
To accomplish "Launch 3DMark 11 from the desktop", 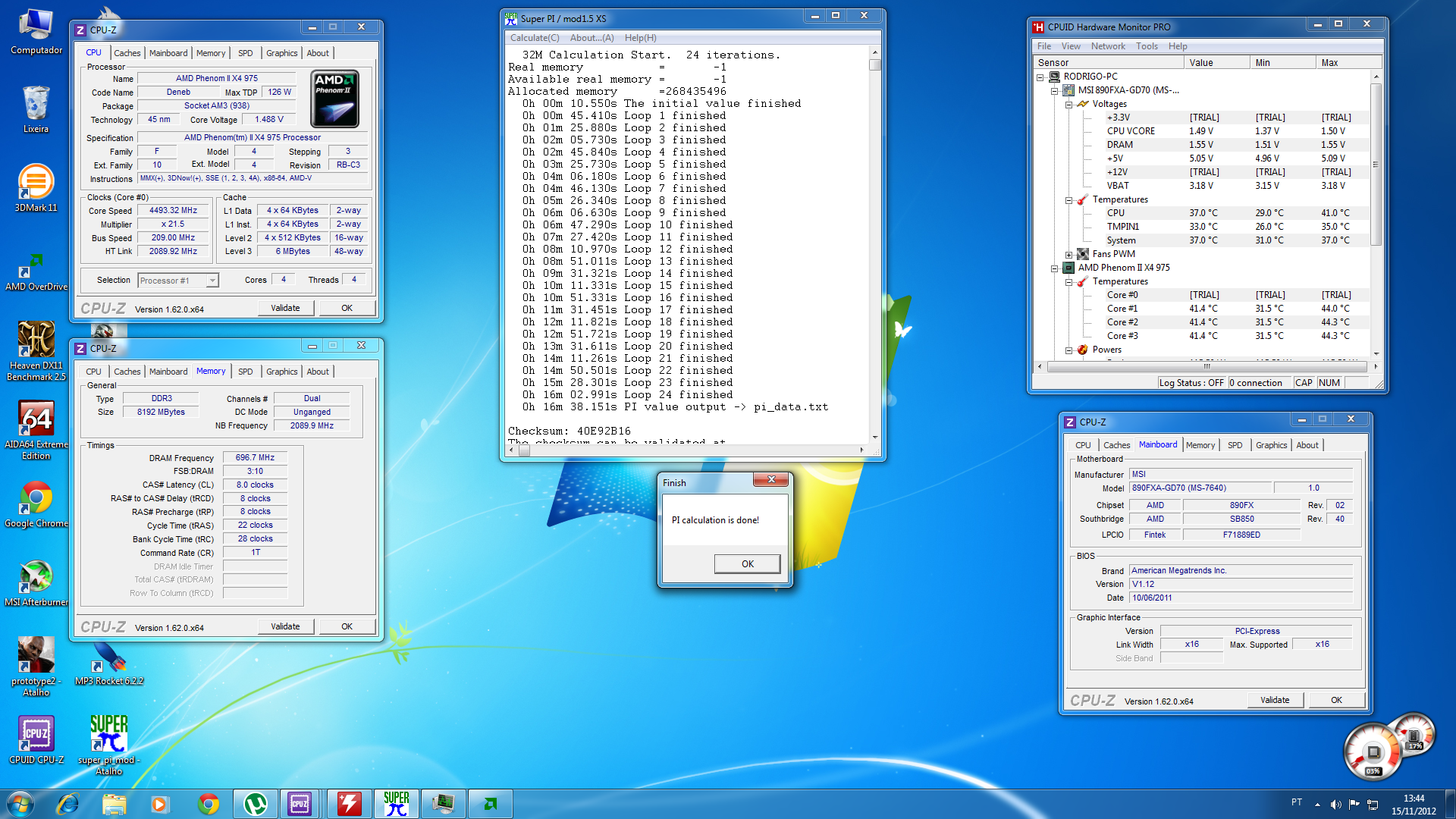I will pyautogui.click(x=36, y=188).
